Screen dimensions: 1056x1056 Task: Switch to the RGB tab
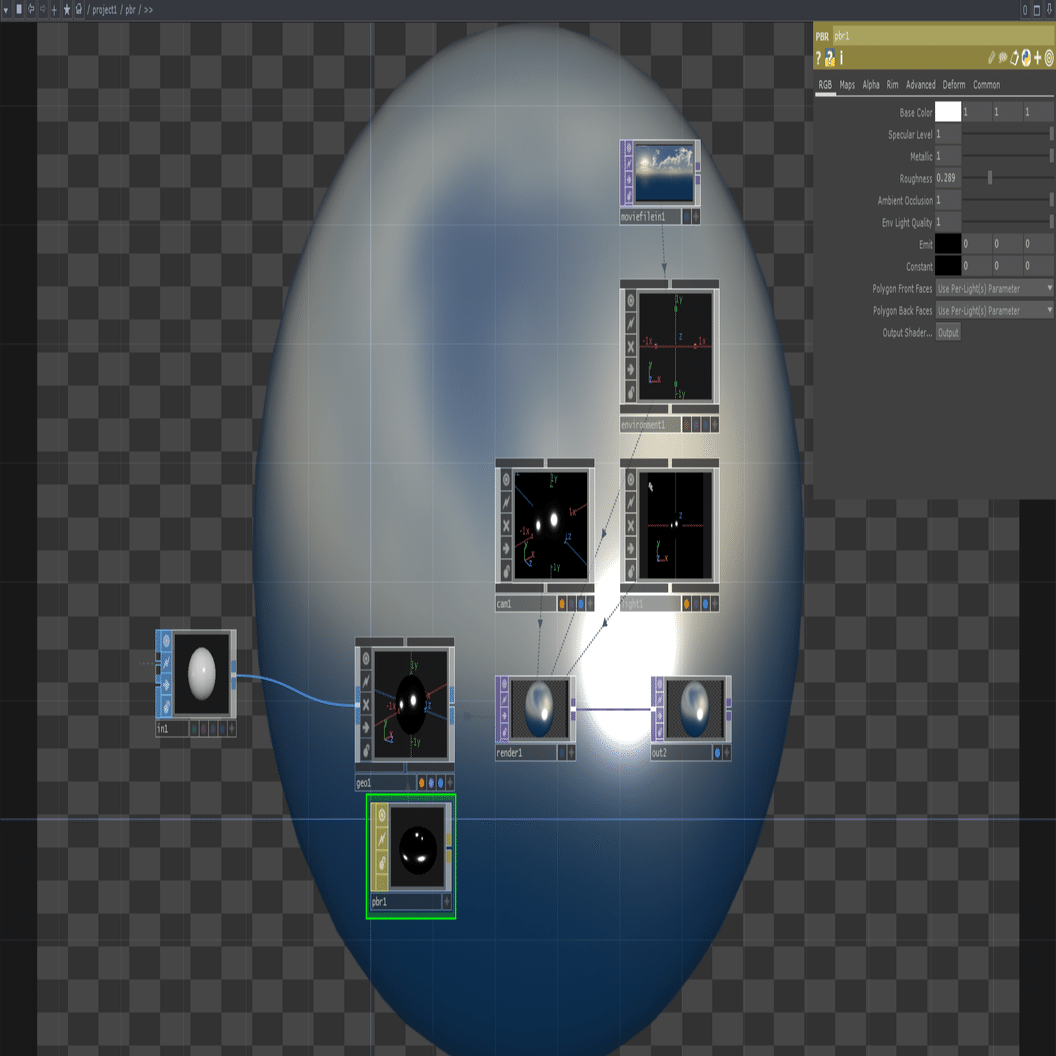pos(825,85)
